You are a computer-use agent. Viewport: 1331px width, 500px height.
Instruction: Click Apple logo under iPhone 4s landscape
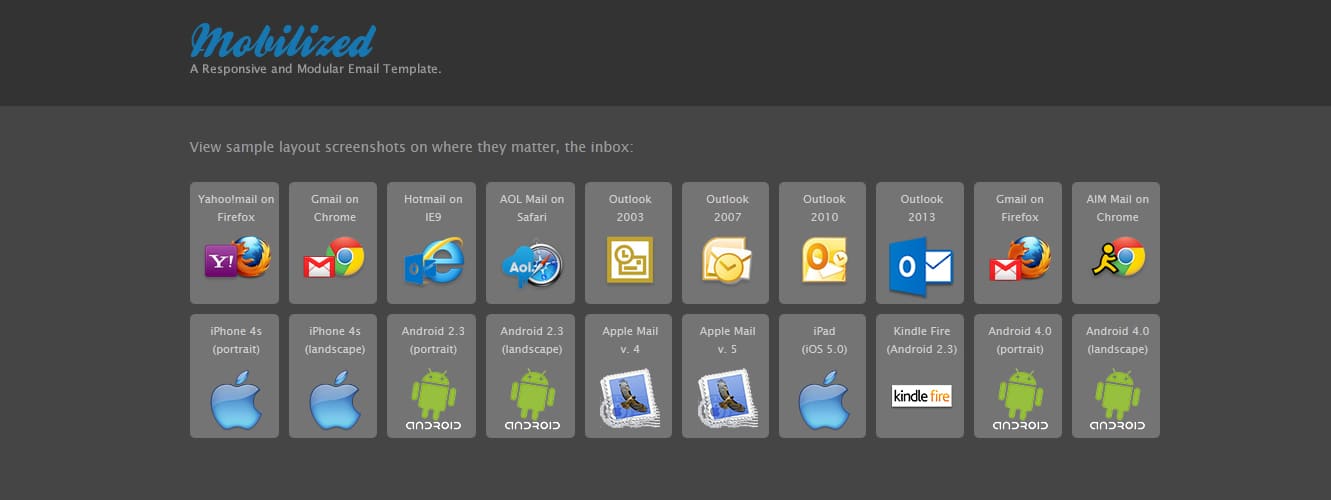click(334, 400)
